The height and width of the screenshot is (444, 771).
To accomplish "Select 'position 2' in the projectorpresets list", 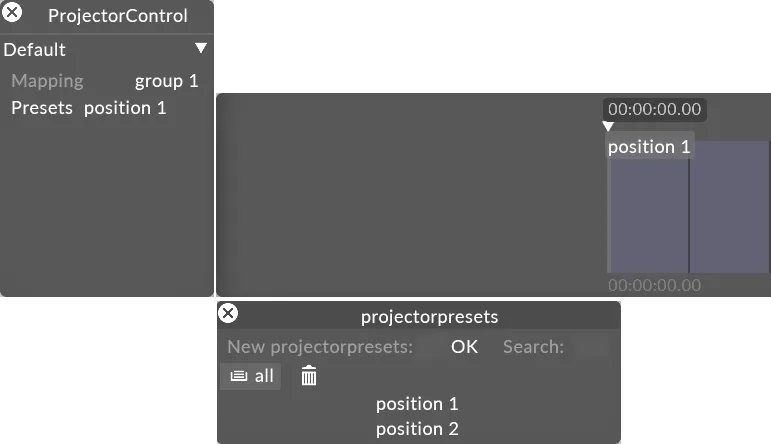I will coord(417,429).
